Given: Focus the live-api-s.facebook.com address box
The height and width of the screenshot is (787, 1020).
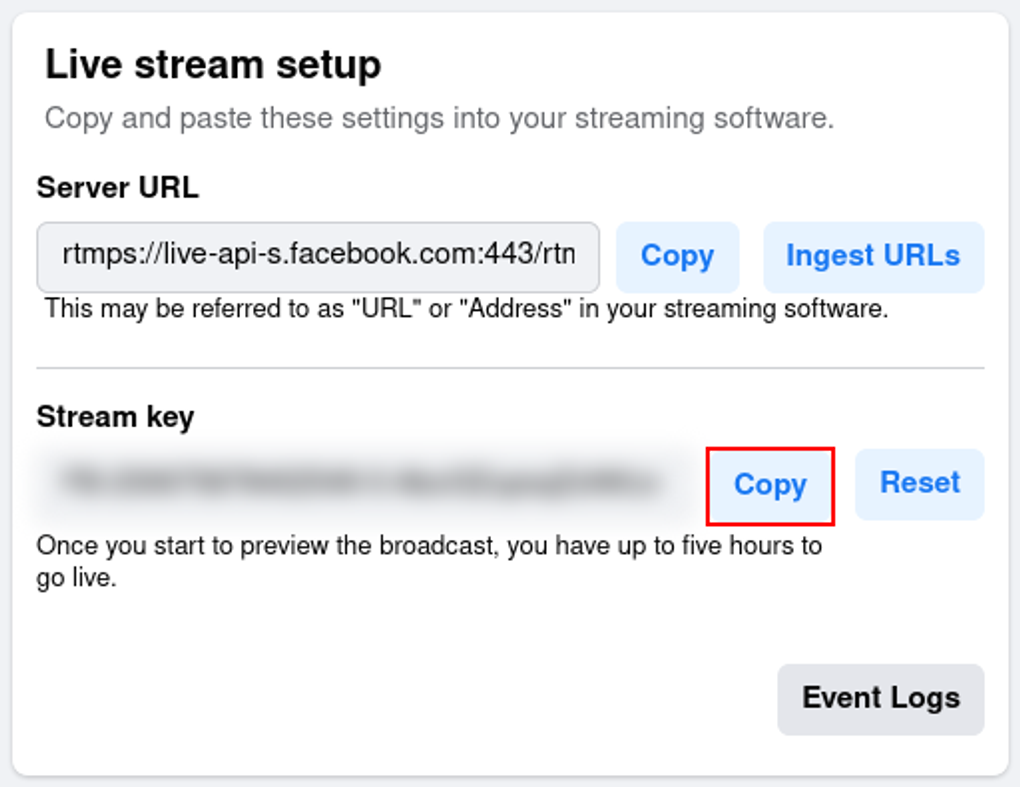Looking at the screenshot, I should (x=318, y=257).
